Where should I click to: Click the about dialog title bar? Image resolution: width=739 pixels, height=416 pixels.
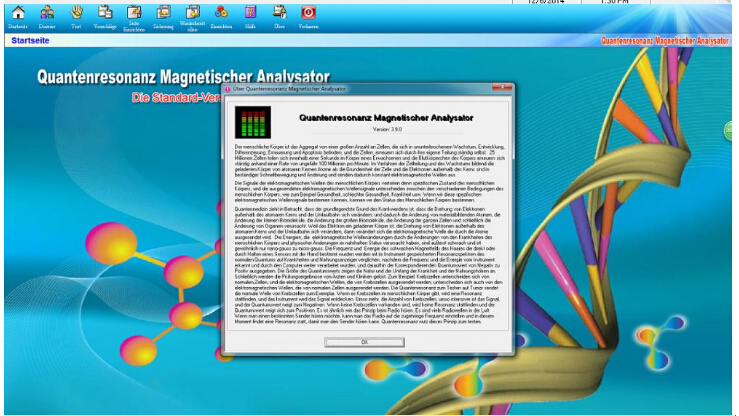(x=357, y=89)
